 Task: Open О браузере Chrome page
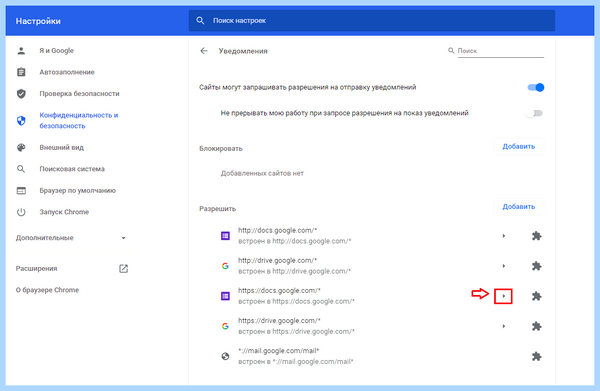(x=47, y=290)
